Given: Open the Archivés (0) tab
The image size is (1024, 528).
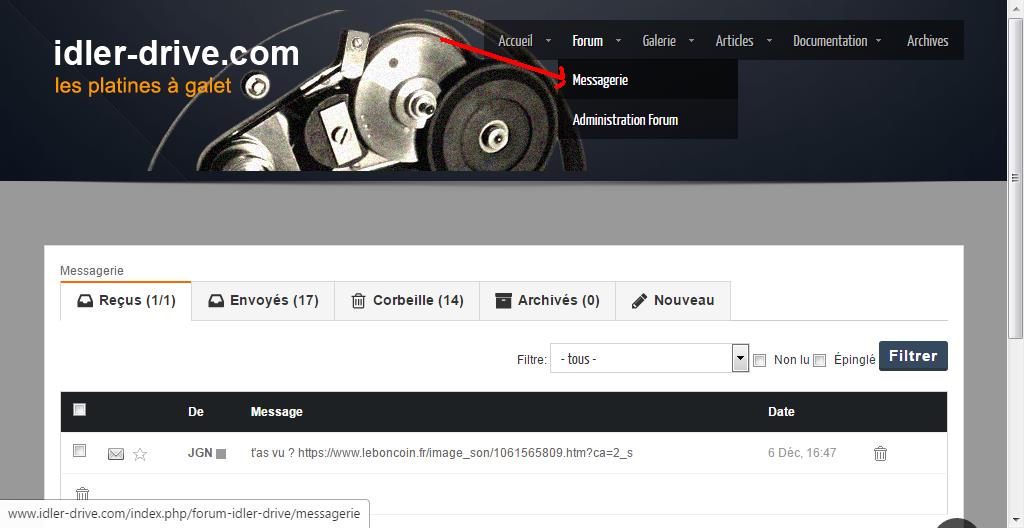Looking at the screenshot, I should [x=547, y=300].
